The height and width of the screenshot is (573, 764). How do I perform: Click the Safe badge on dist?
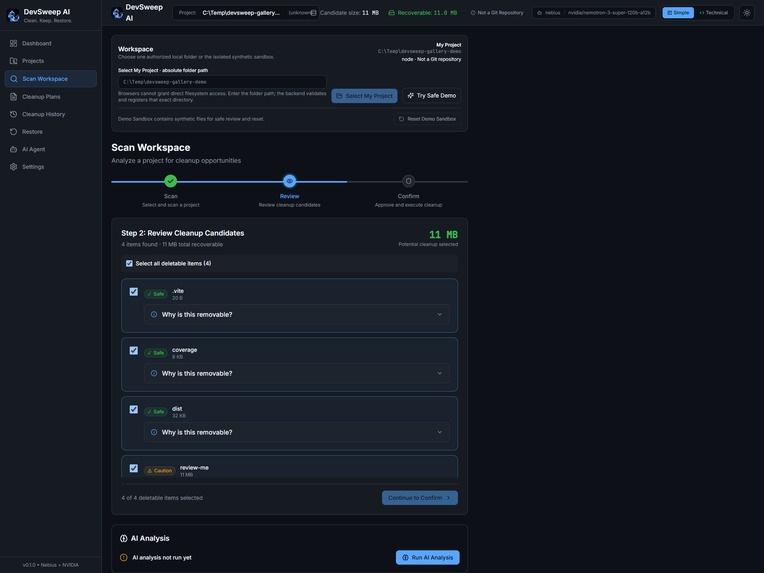click(x=156, y=412)
